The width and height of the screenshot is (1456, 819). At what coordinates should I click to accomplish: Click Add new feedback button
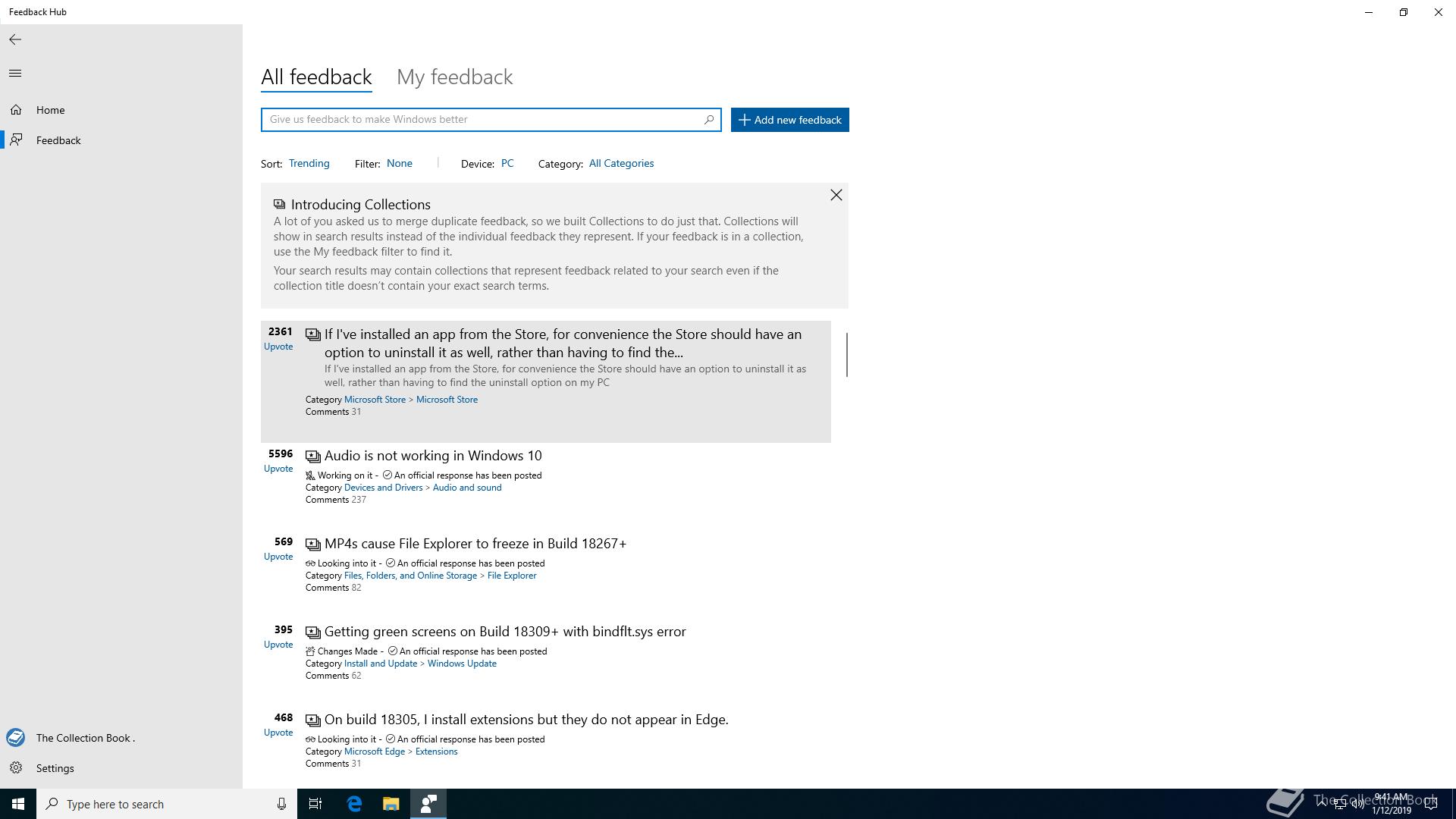(x=789, y=120)
